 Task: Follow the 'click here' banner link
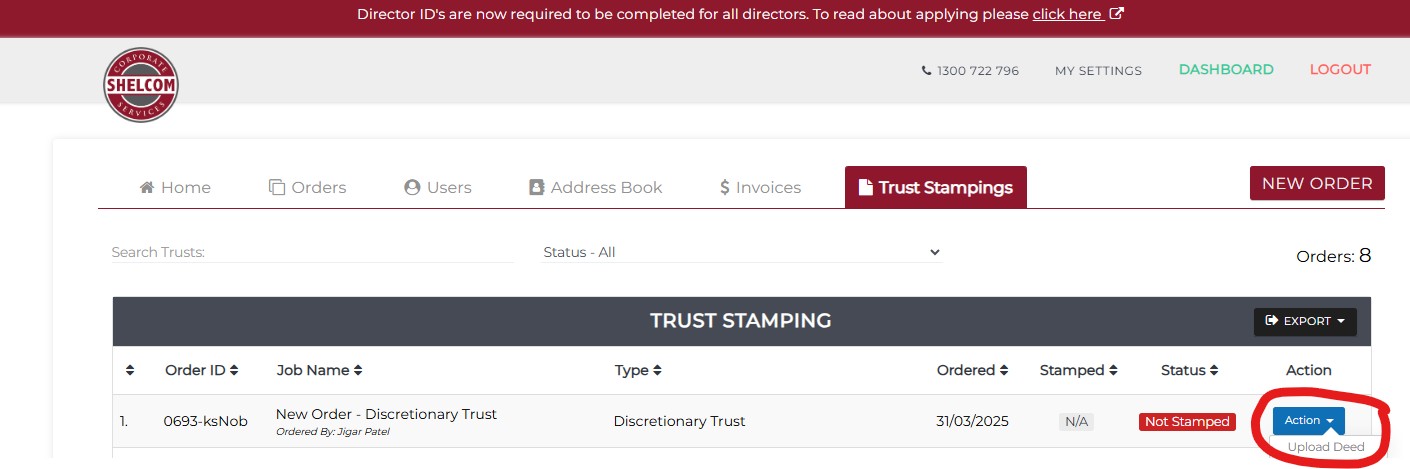[x=1067, y=14]
